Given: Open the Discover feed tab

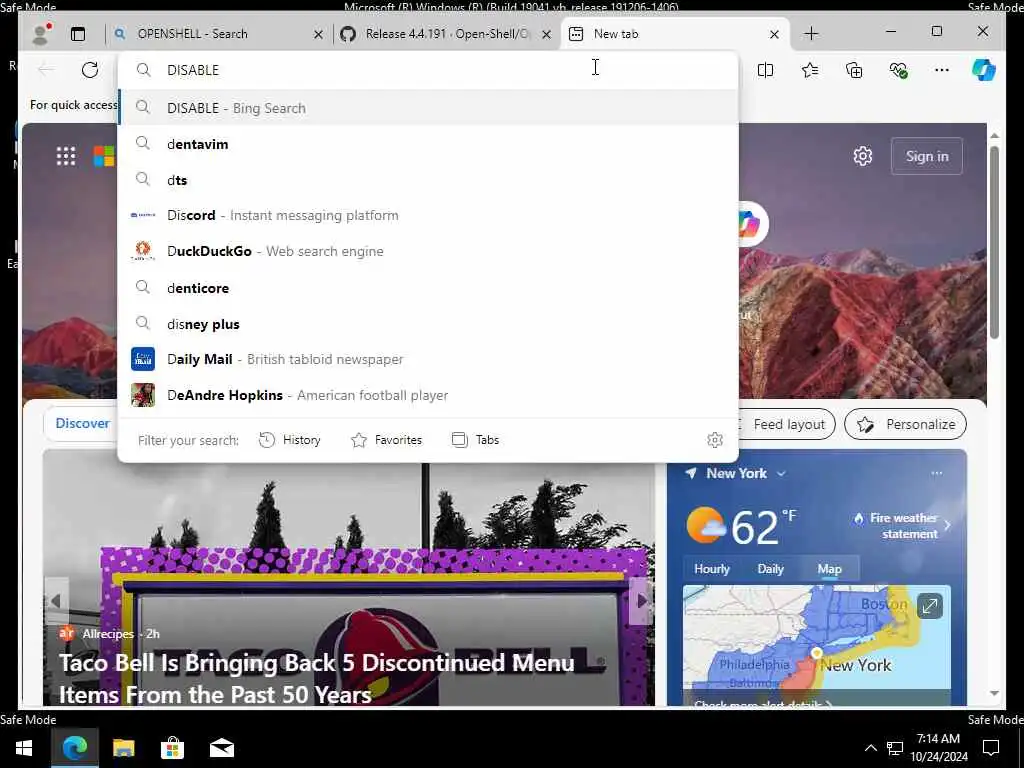Looking at the screenshot, I should (x=82, y=423).
